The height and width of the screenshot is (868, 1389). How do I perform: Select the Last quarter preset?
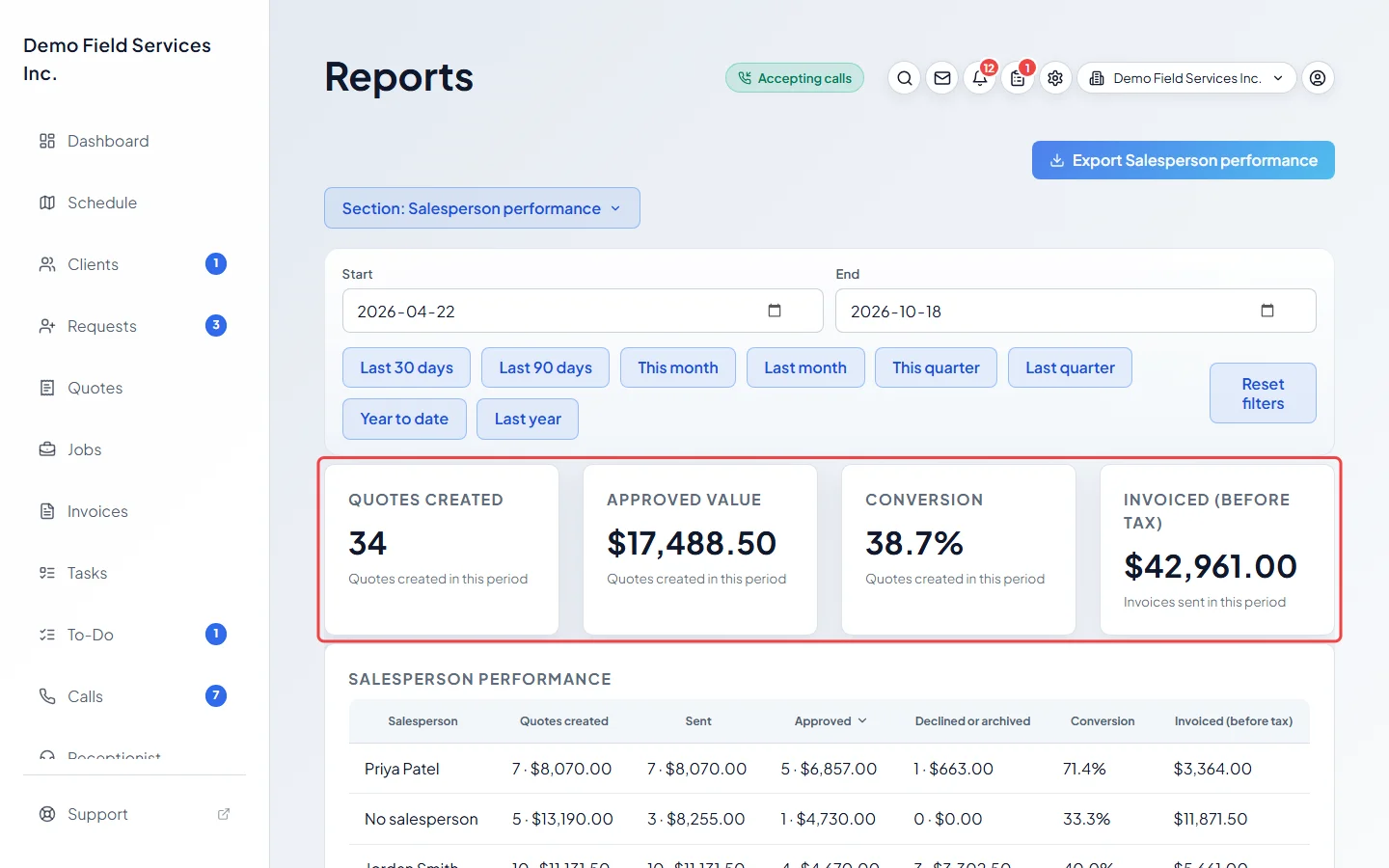click(1070, 367)
